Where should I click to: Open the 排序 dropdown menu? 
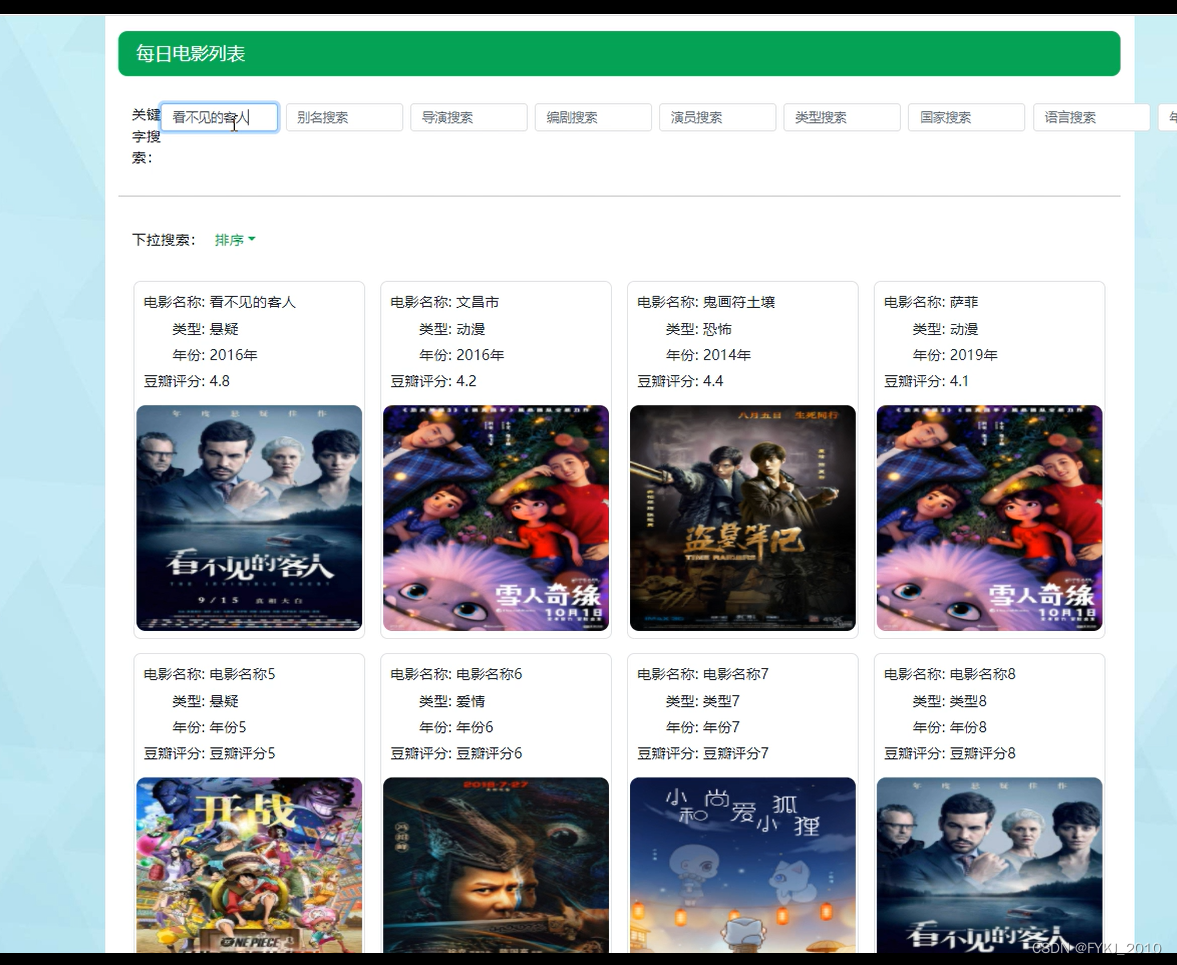(235, 240)
